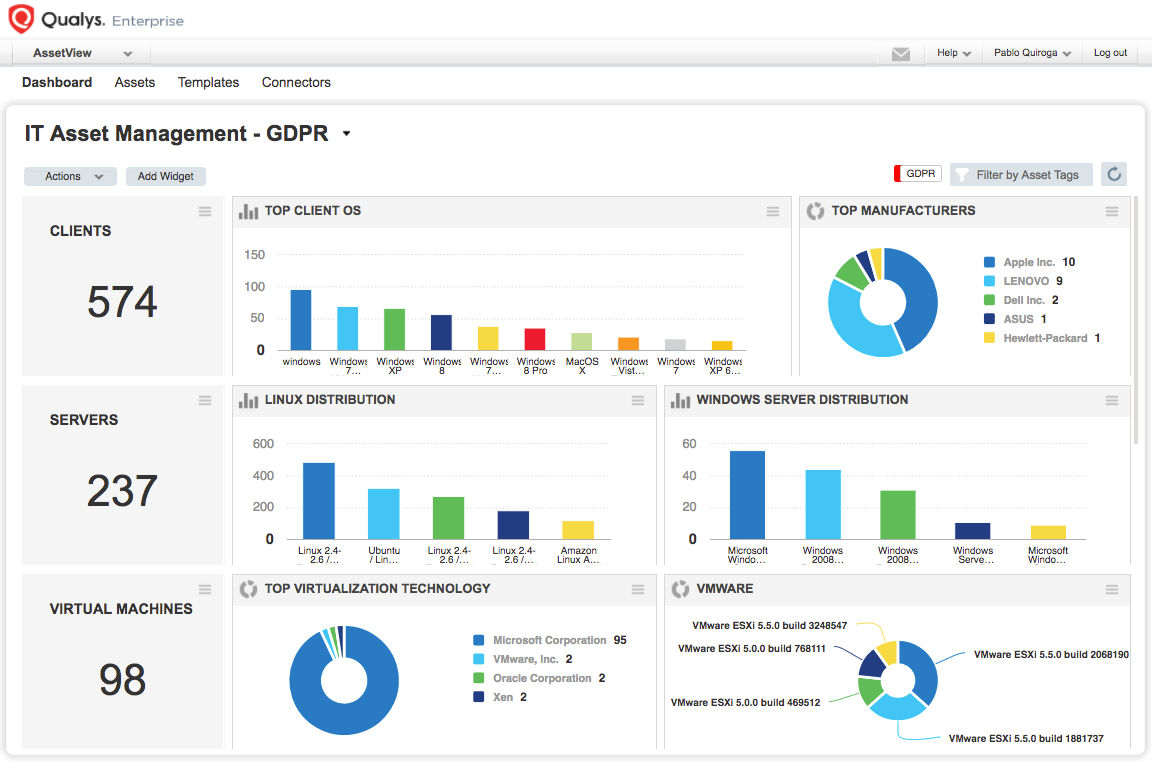Open WINDOWS SERVER DISTRIBUTION widget menu icon
Screen dimensions: 1152x762
pos(1112,400)
